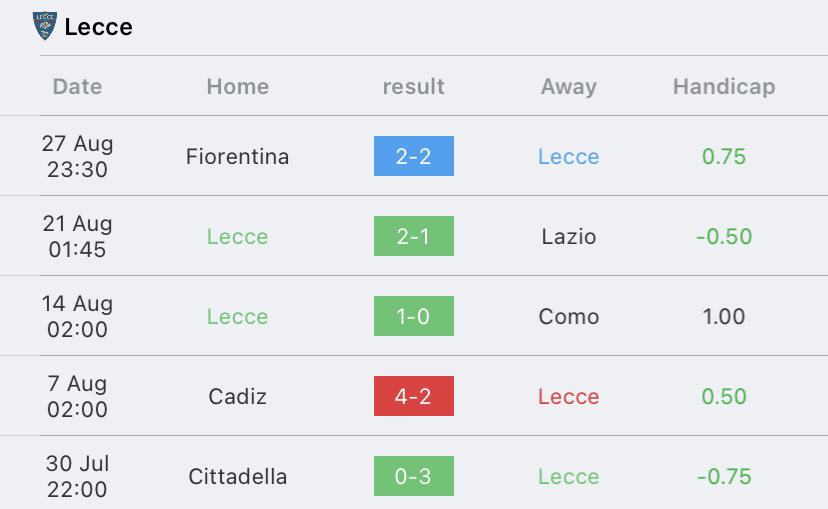Click the Away column header
Screen dimensions: 828x509
point(569,87)
